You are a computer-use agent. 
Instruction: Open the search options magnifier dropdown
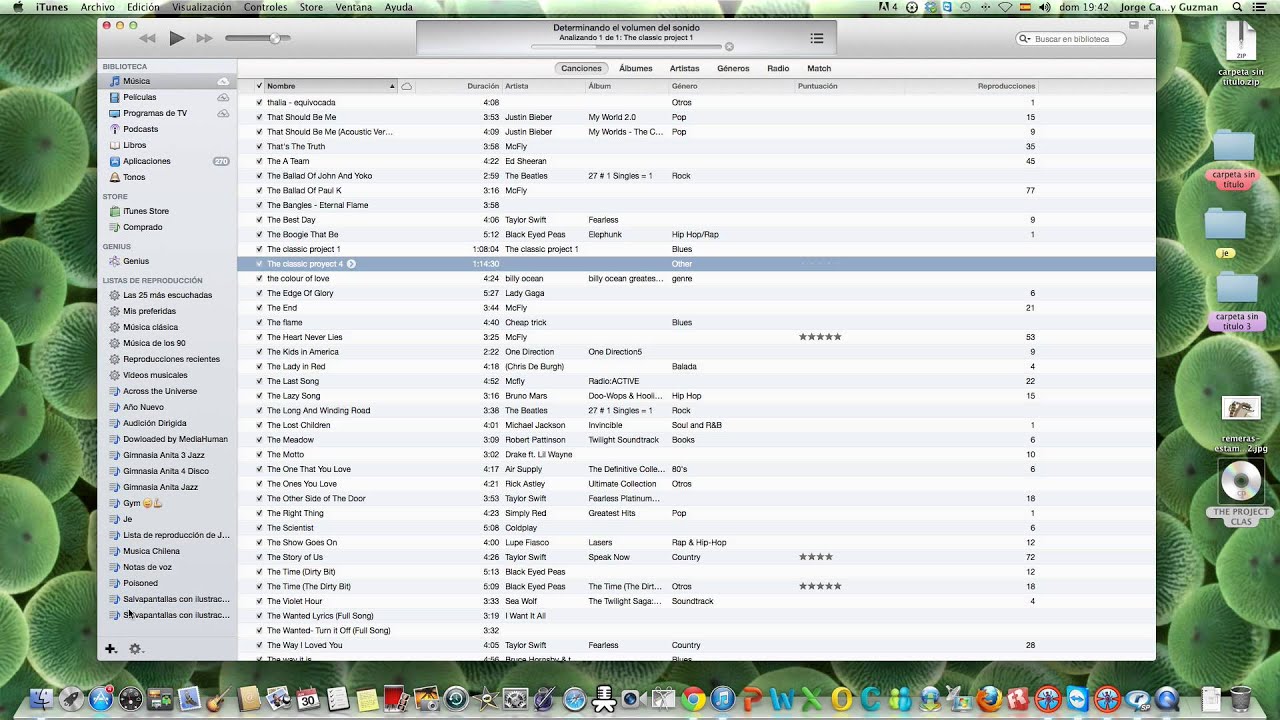[x=1025, y=39]
